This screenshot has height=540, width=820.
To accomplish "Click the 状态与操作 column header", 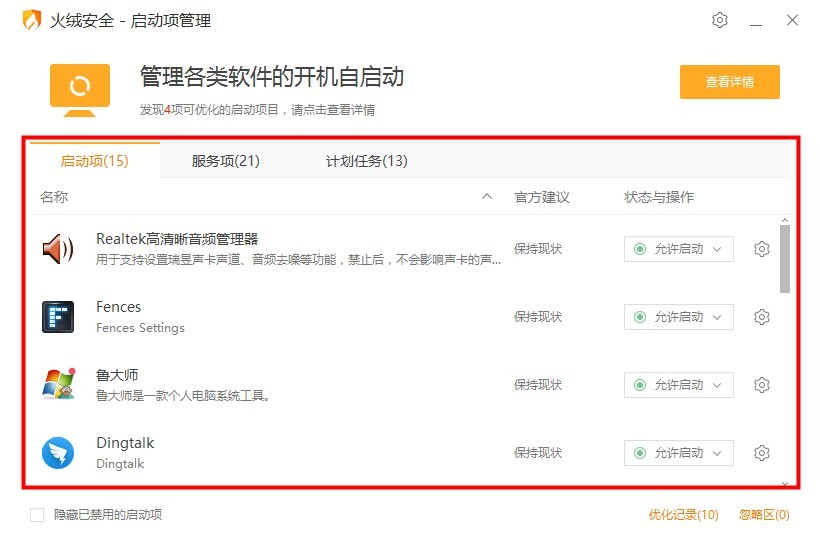I will coord(659,197).
